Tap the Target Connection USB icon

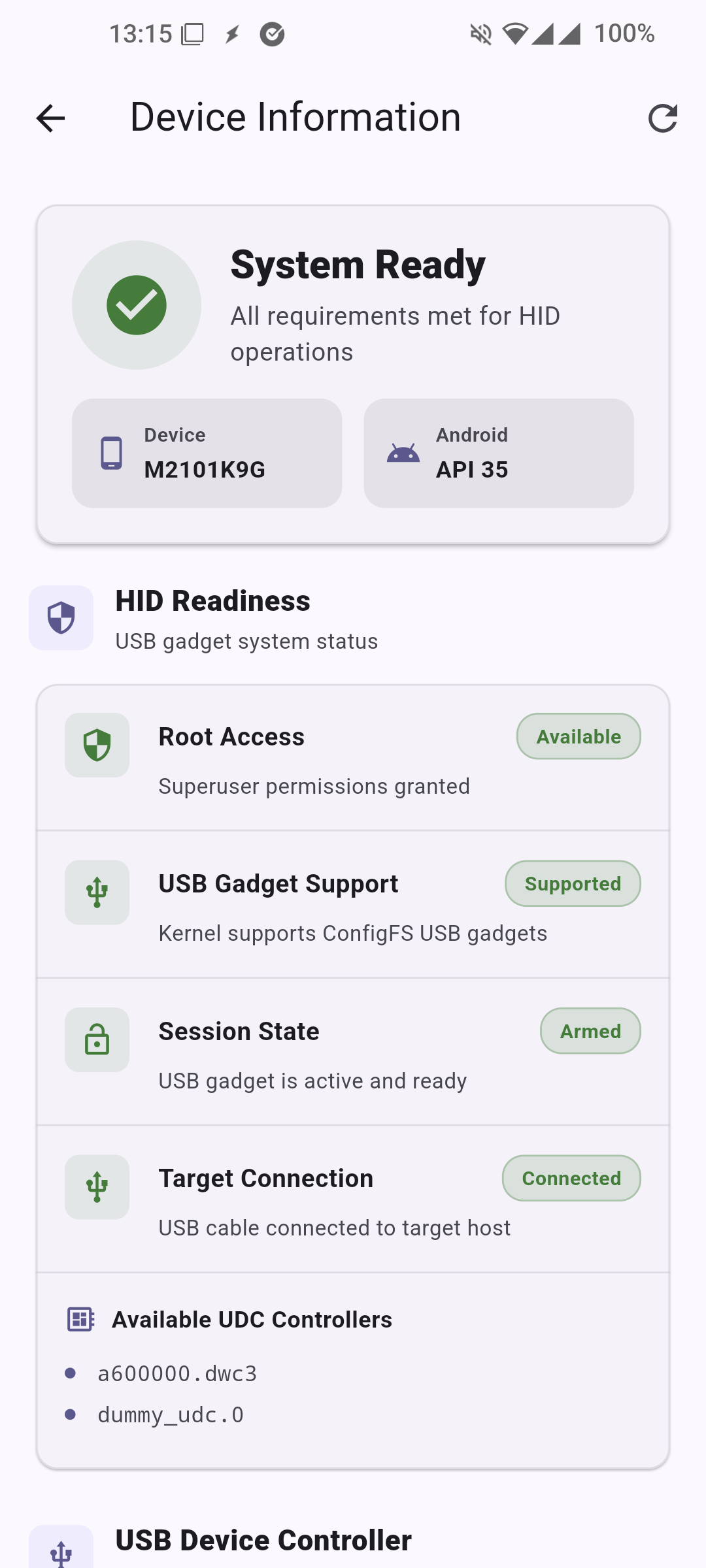[97, 1186]
